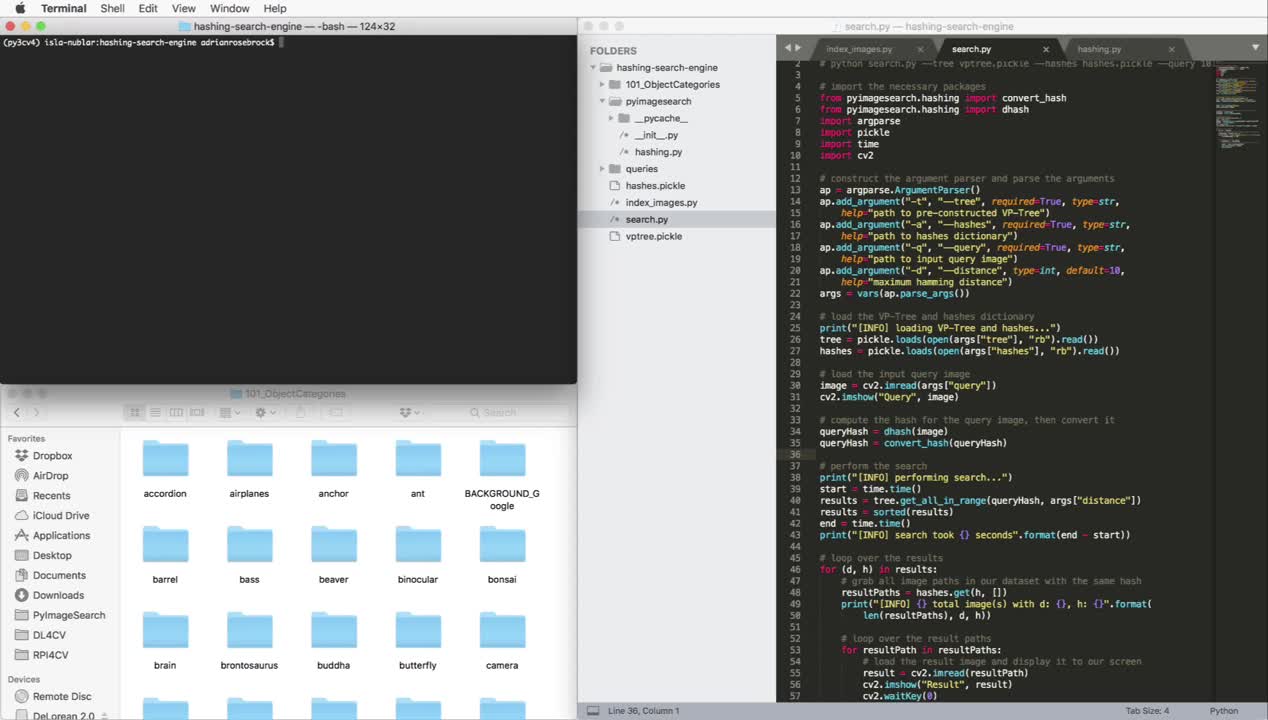Toggle the side bar icon in status bar
Image resolution: width=1268 pixels, height=720 pixels.
[x=593, y=711]
